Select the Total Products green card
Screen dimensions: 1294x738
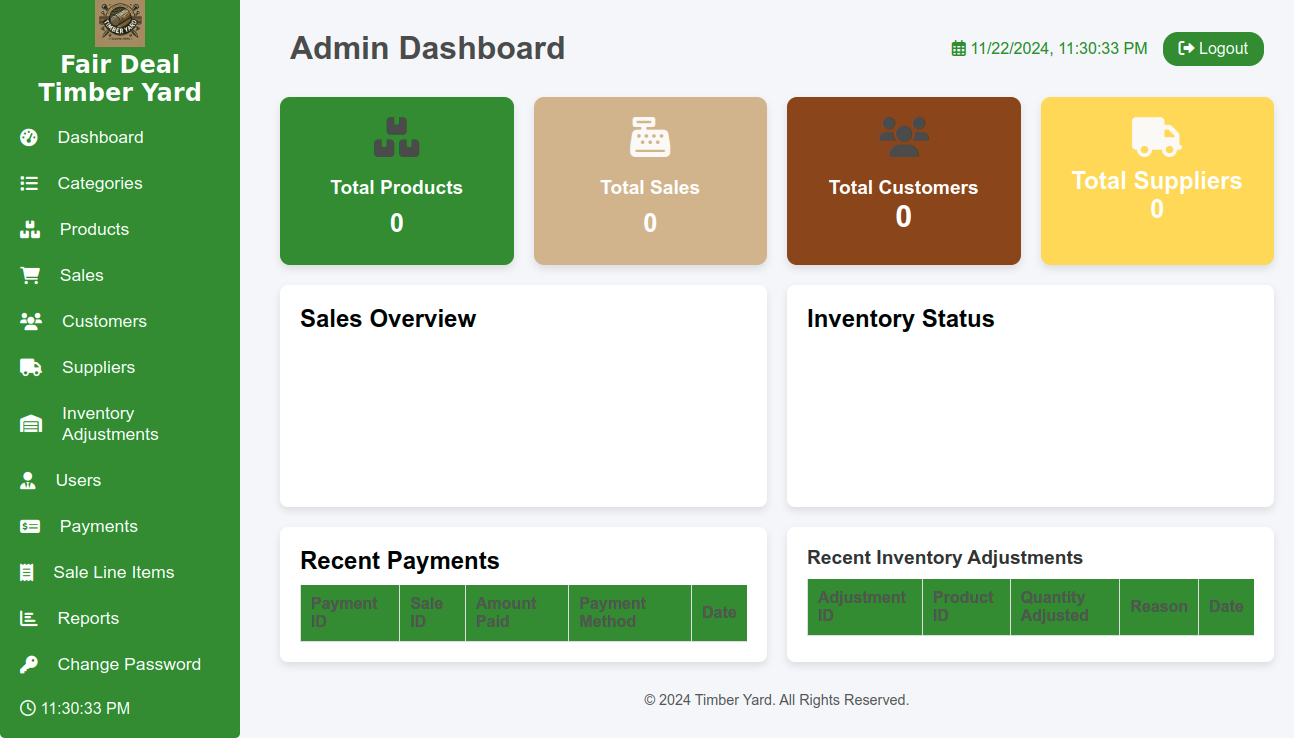click(x=397, y=181)
